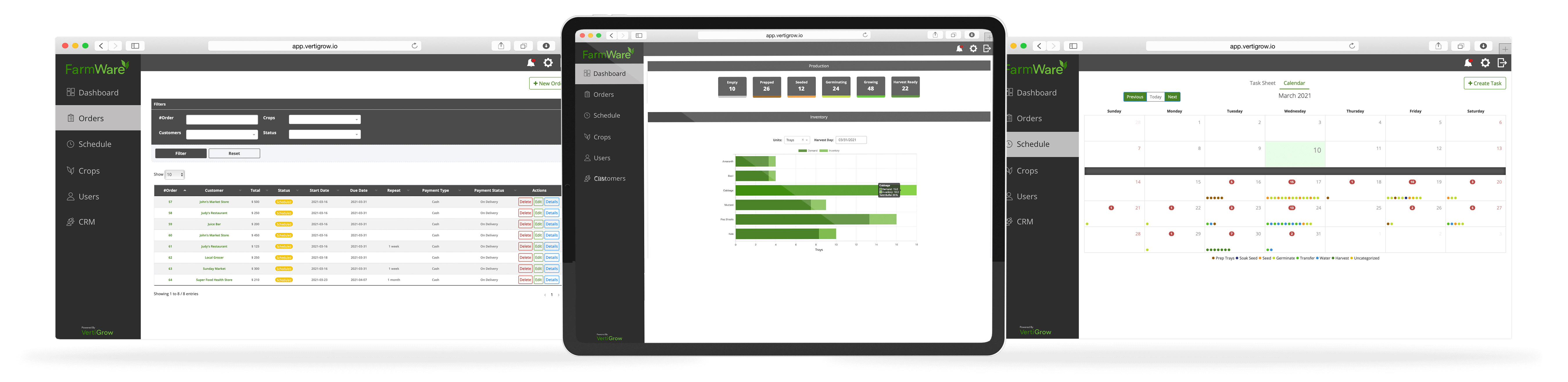Screen dimensions: 1568x382
Task: Open Crops in the tablet window sidebar
Action: coord(598,137)
